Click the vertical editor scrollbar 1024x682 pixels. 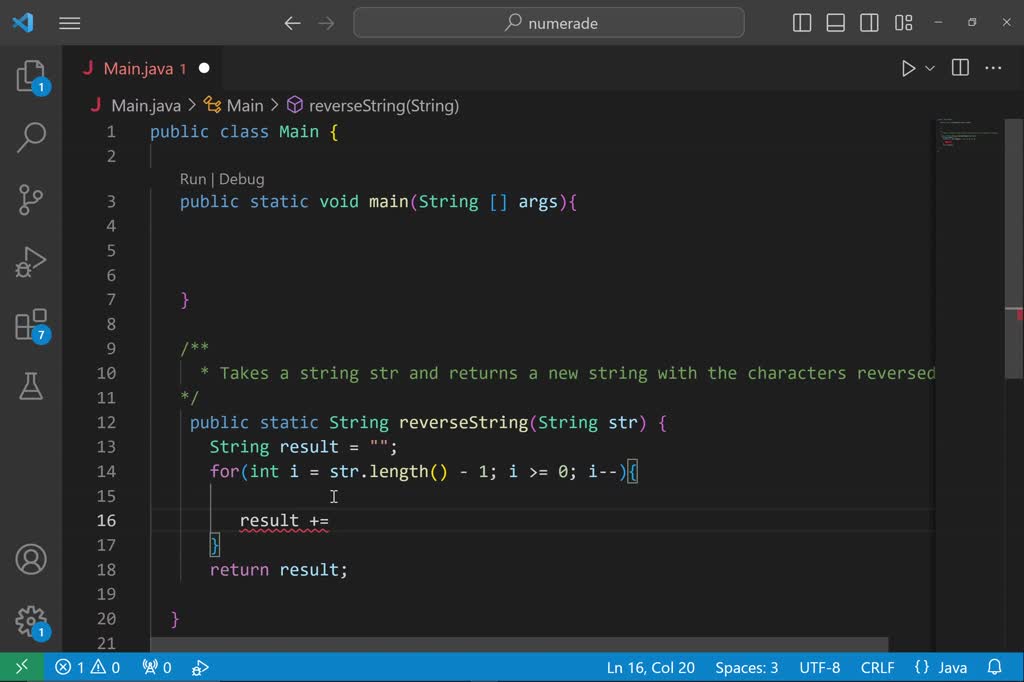click(x=1014, y=248)
